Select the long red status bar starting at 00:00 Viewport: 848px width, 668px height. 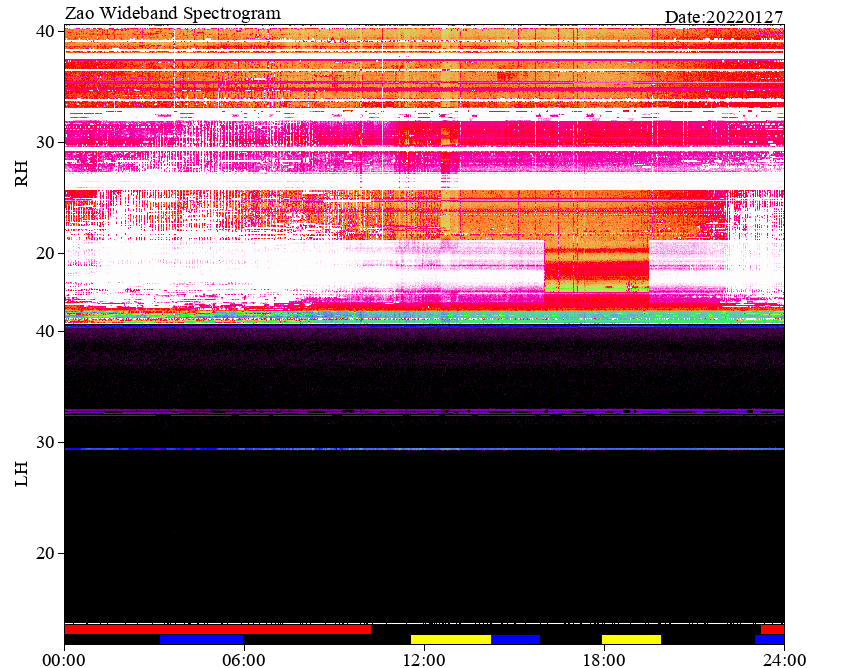(x=217, y=630)
